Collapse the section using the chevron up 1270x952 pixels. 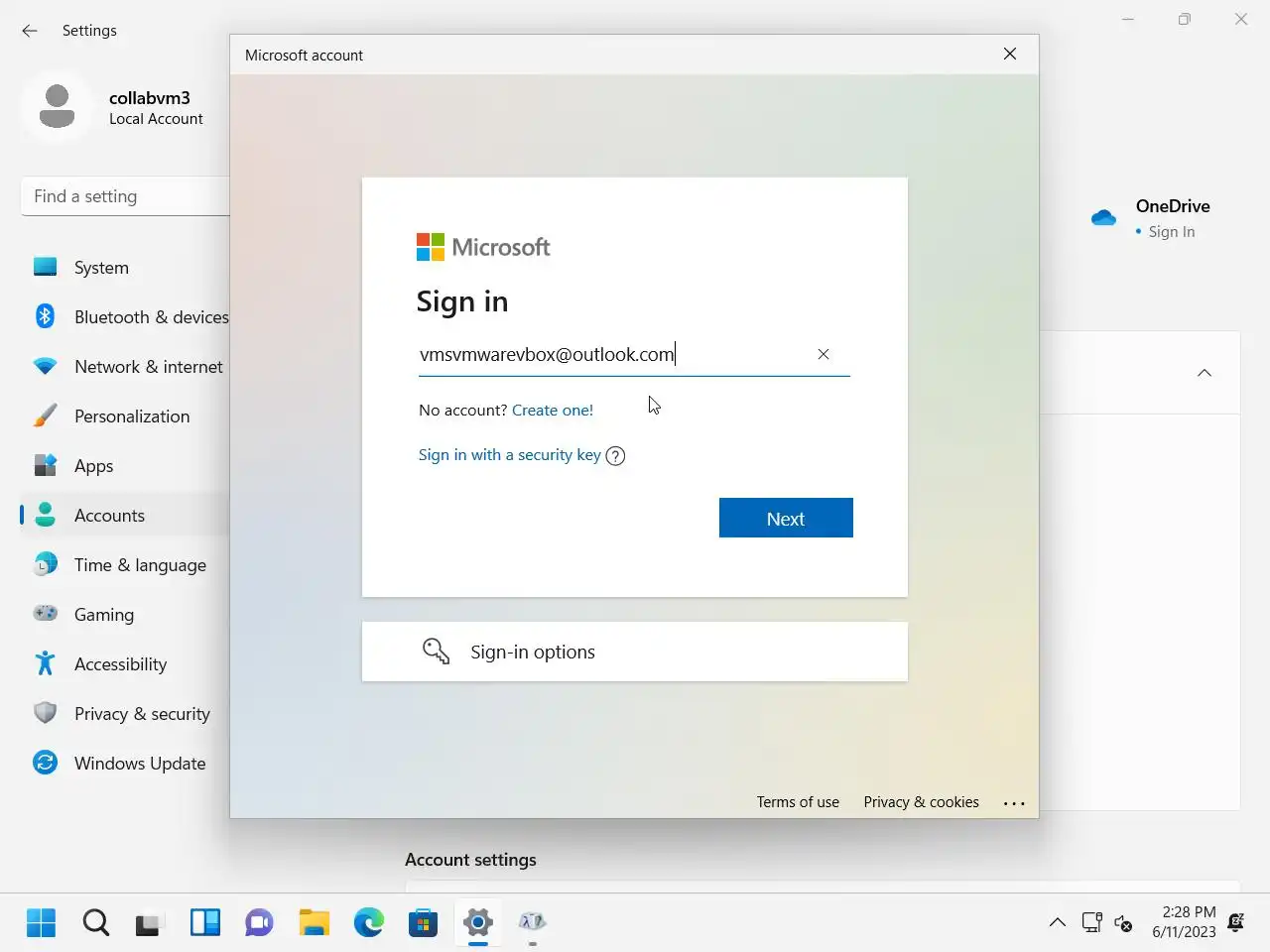(1205, 373)
